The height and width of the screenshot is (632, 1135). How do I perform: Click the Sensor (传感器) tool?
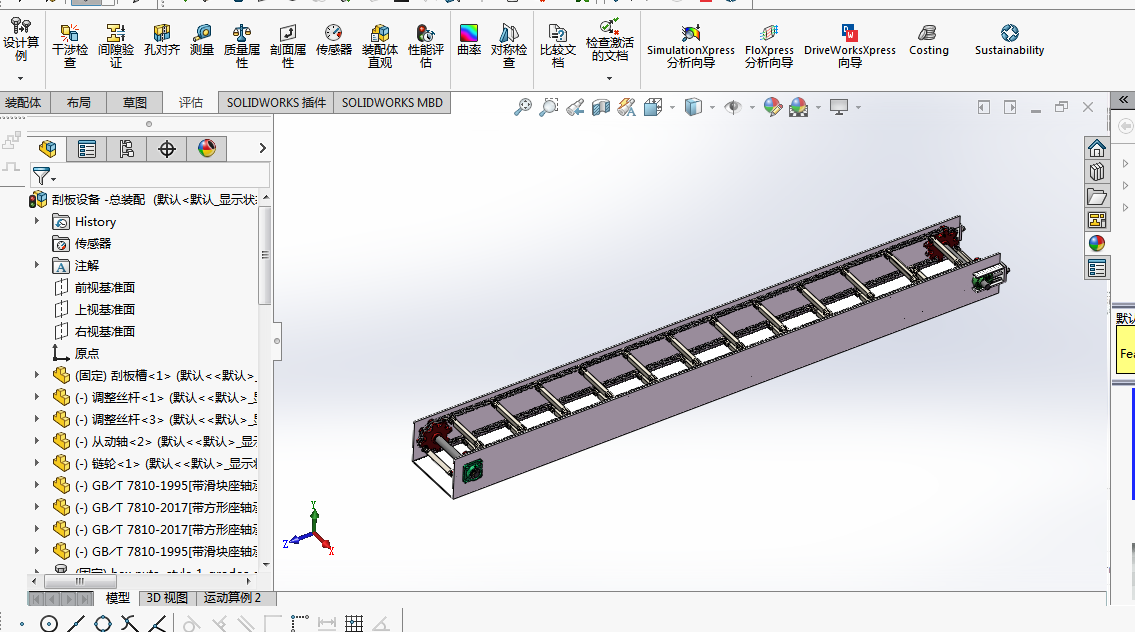pyautogui.click(x=334, y=40)
